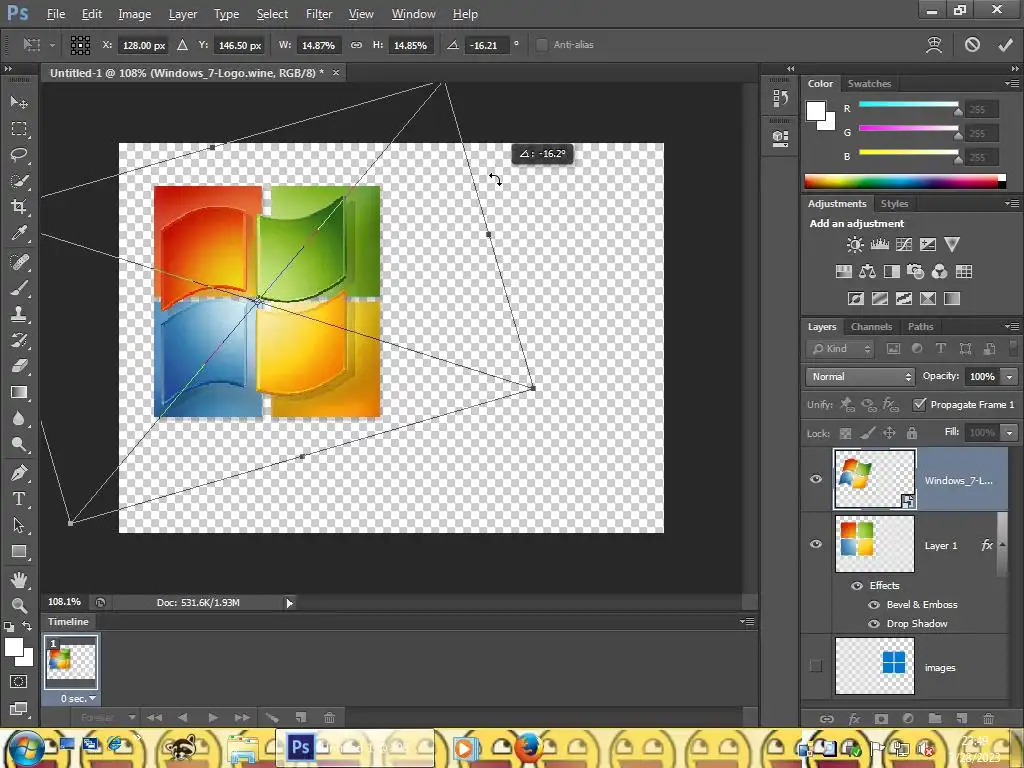Select the Brush tool

(19, 288)
